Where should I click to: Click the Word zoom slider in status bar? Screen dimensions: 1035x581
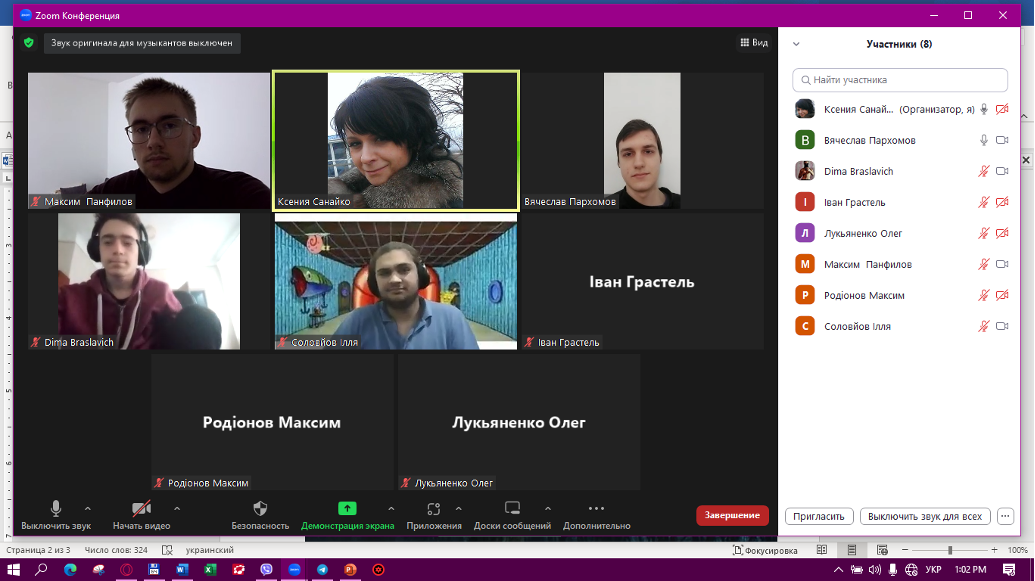(950, 550)
